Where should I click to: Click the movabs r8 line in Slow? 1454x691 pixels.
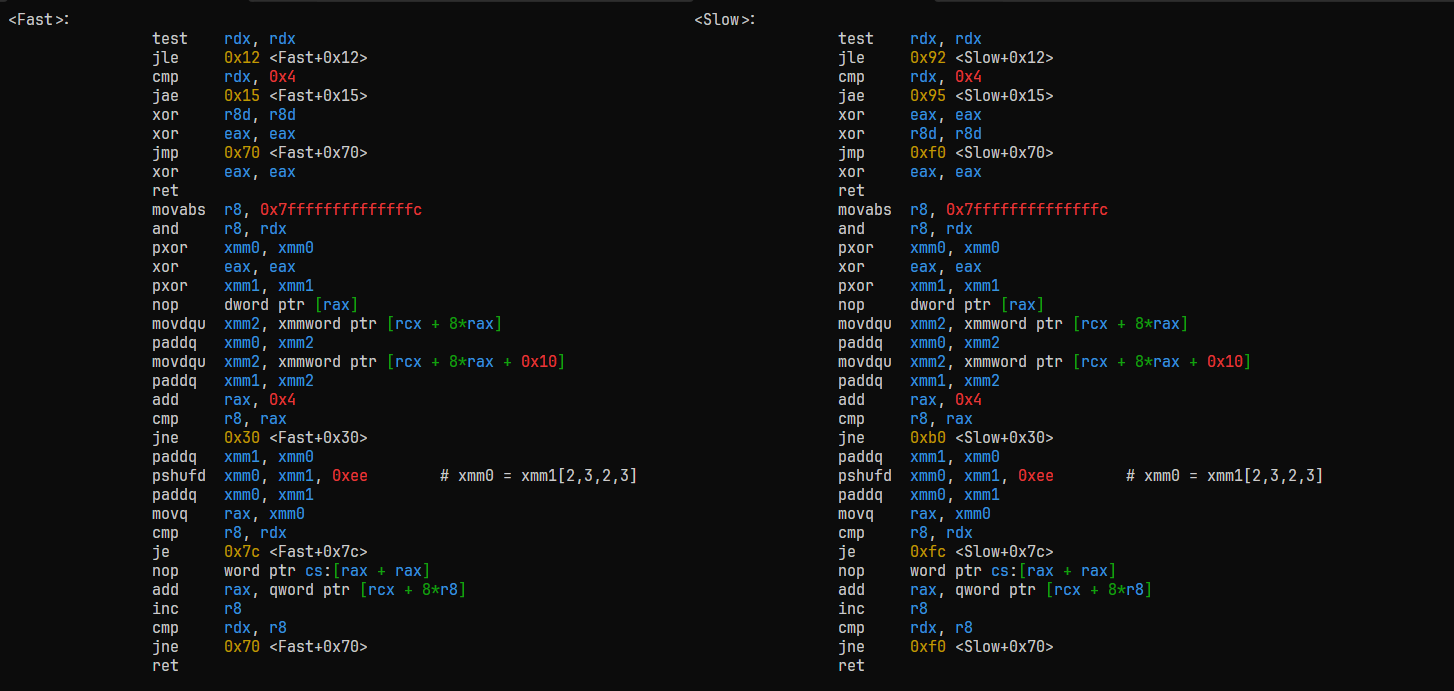(x=973, y=210)
